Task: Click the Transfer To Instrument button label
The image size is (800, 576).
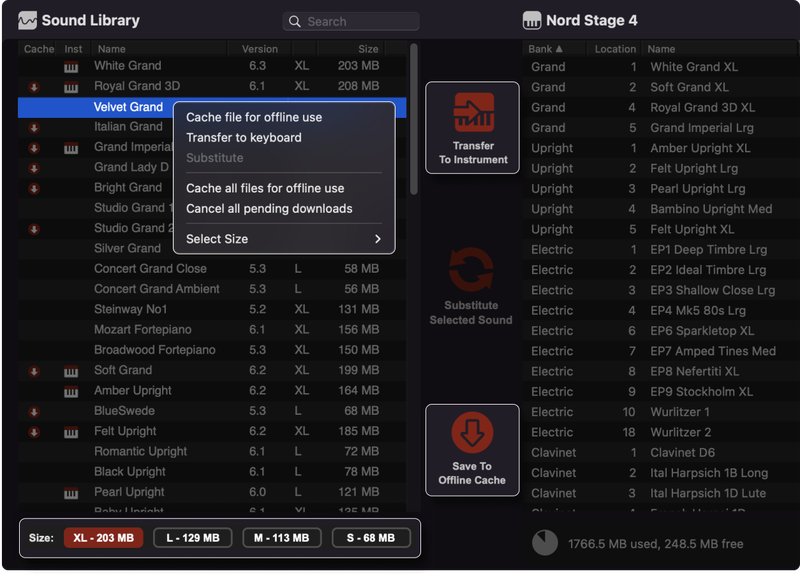Action: coord(473,153)
